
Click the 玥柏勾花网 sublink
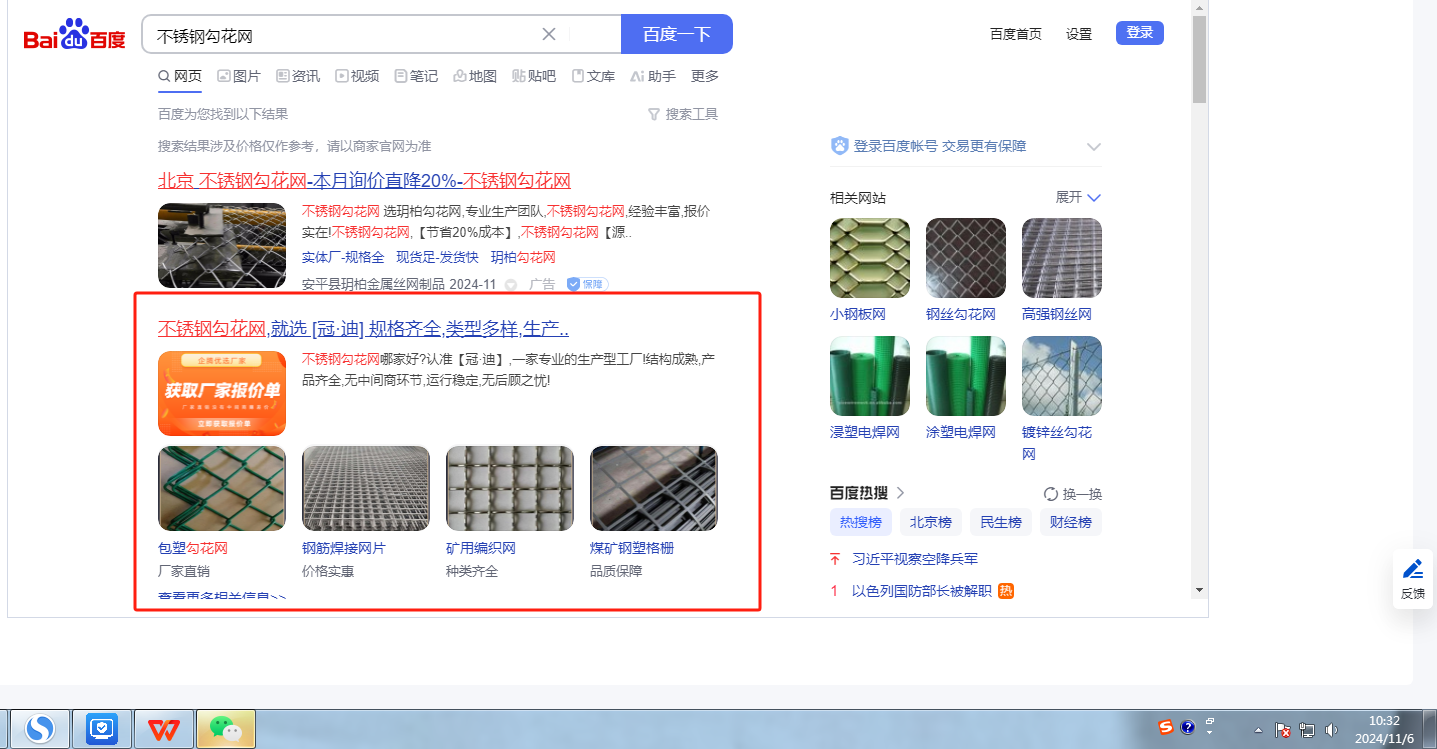point(523,258)
